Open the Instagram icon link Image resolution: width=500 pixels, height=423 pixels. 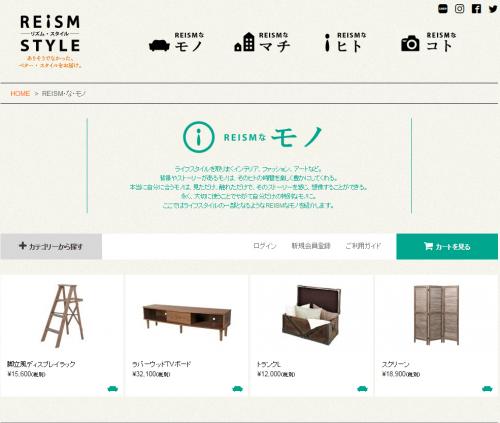[x=459, y=9]
